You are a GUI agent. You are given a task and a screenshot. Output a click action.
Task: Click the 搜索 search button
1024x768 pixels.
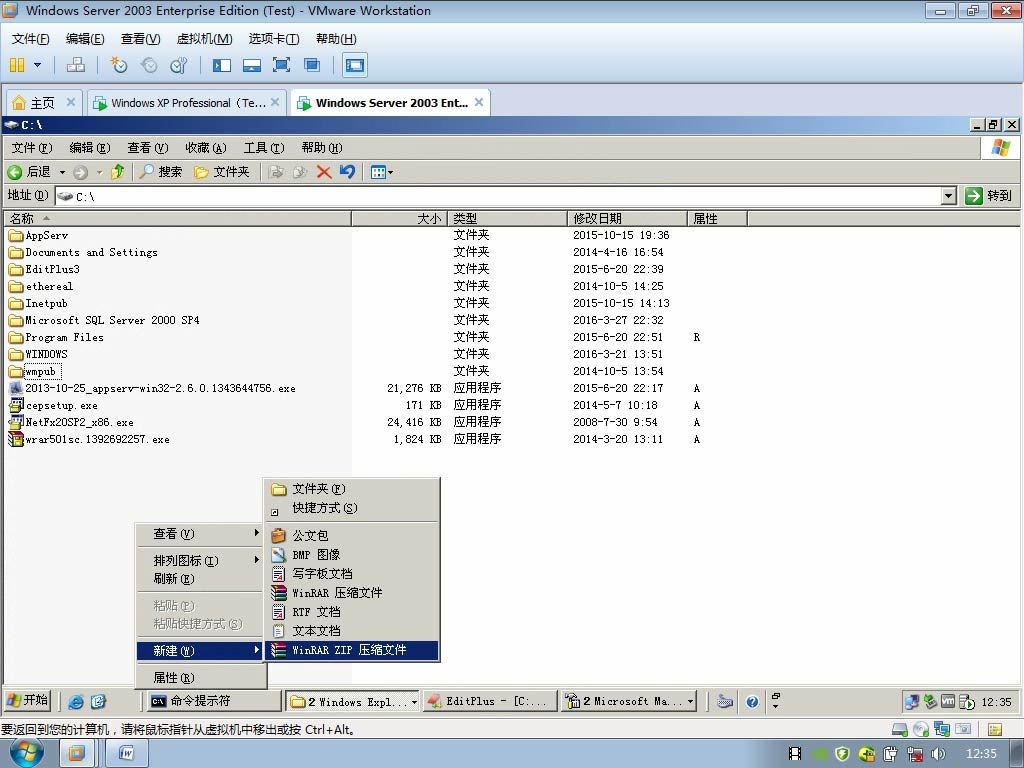tap(161, 172)
